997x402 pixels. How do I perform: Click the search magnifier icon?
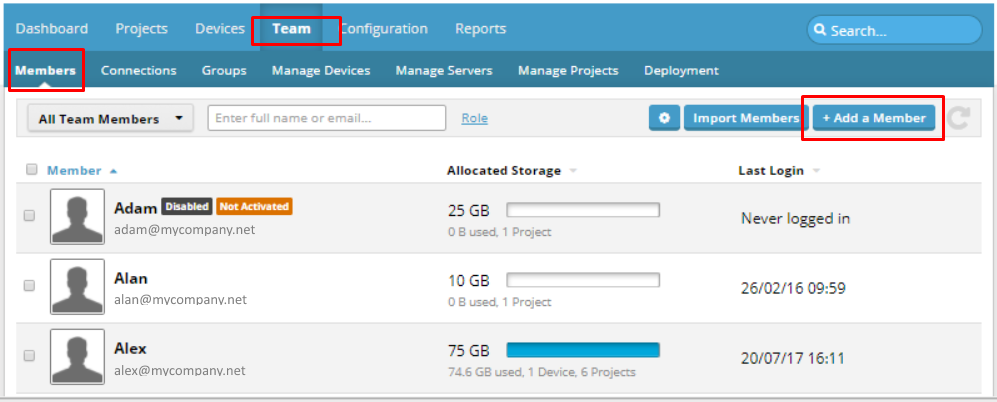click(820, 30)
